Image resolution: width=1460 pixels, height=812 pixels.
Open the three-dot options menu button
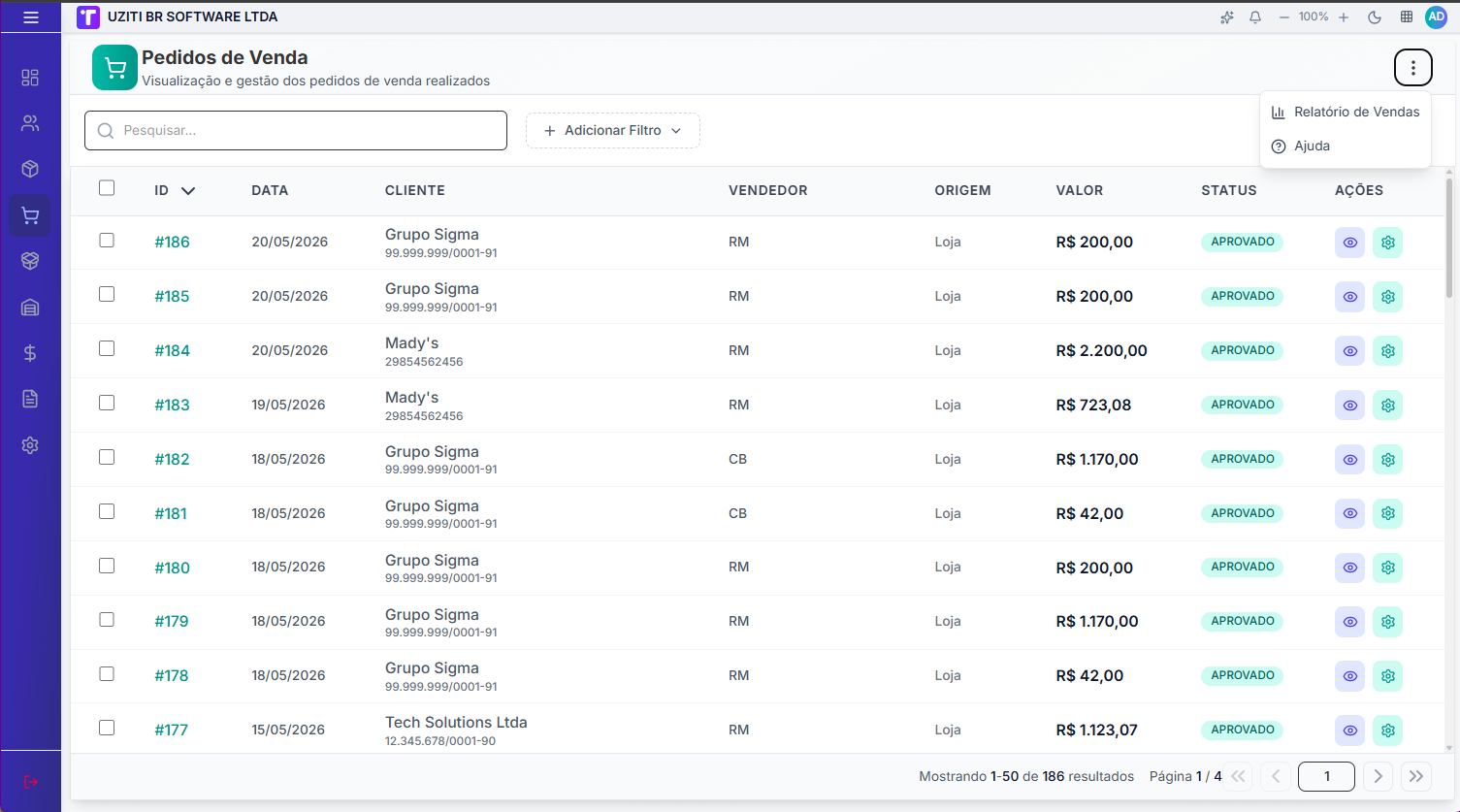[x=1413, y=68]
